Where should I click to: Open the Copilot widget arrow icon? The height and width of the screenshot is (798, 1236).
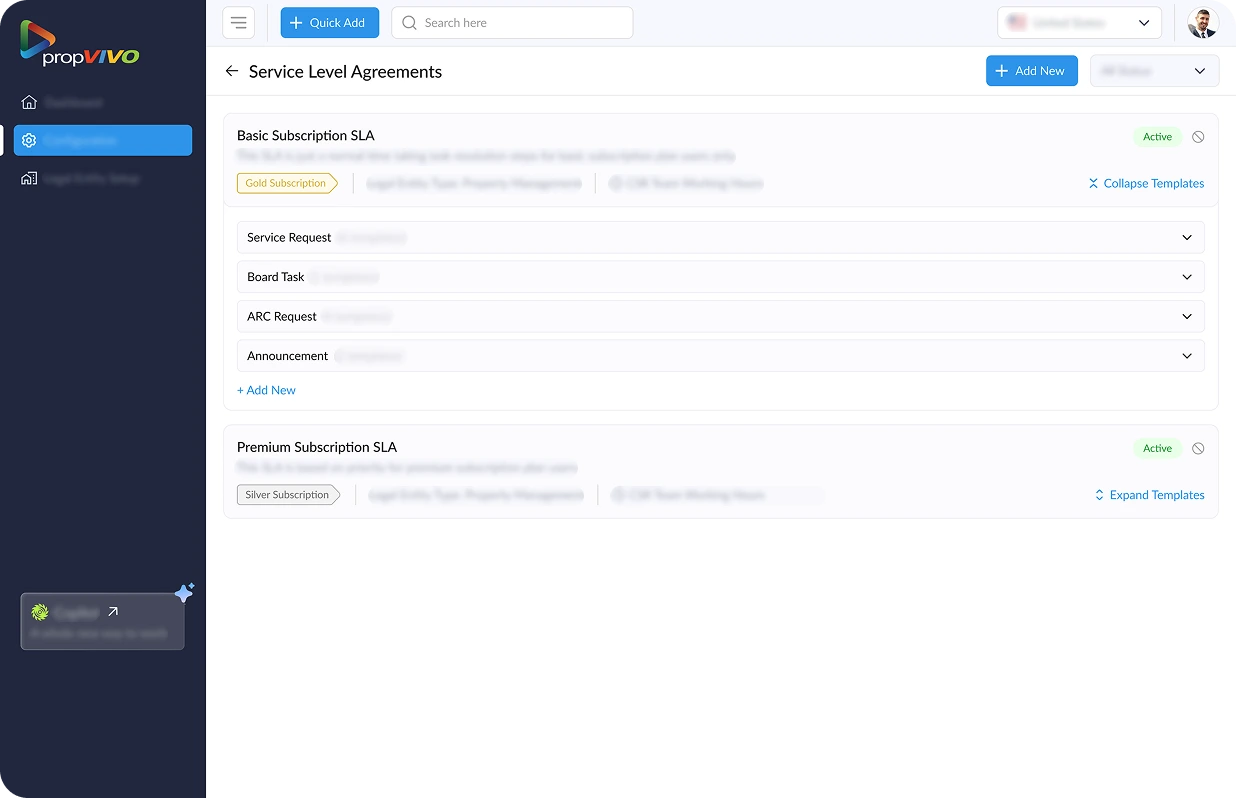coord(113,611)
